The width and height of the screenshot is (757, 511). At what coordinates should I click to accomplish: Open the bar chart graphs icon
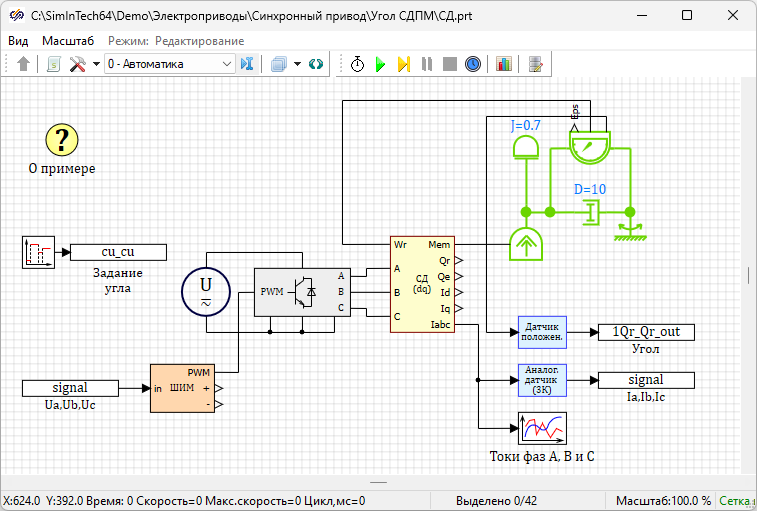[504, 64]
